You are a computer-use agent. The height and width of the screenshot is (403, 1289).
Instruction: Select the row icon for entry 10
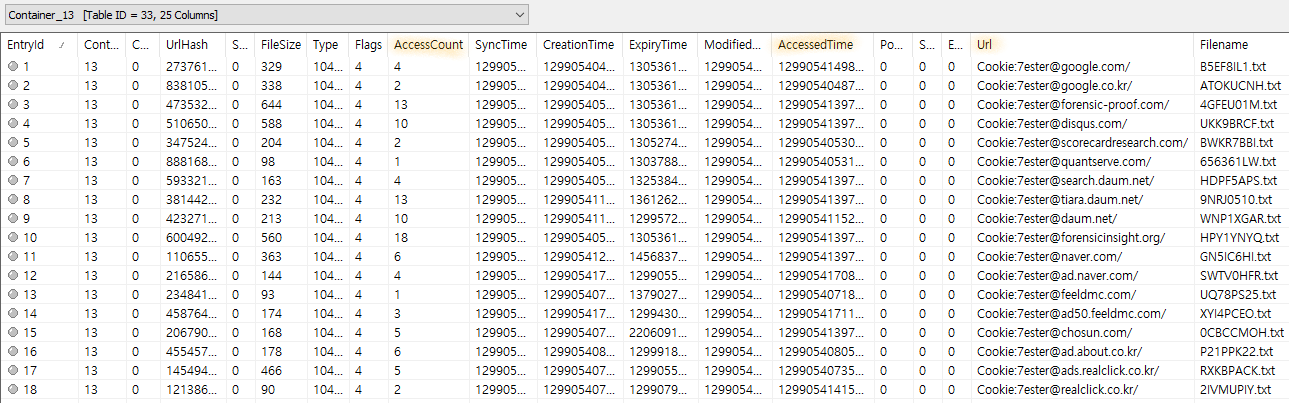(12, 237)
